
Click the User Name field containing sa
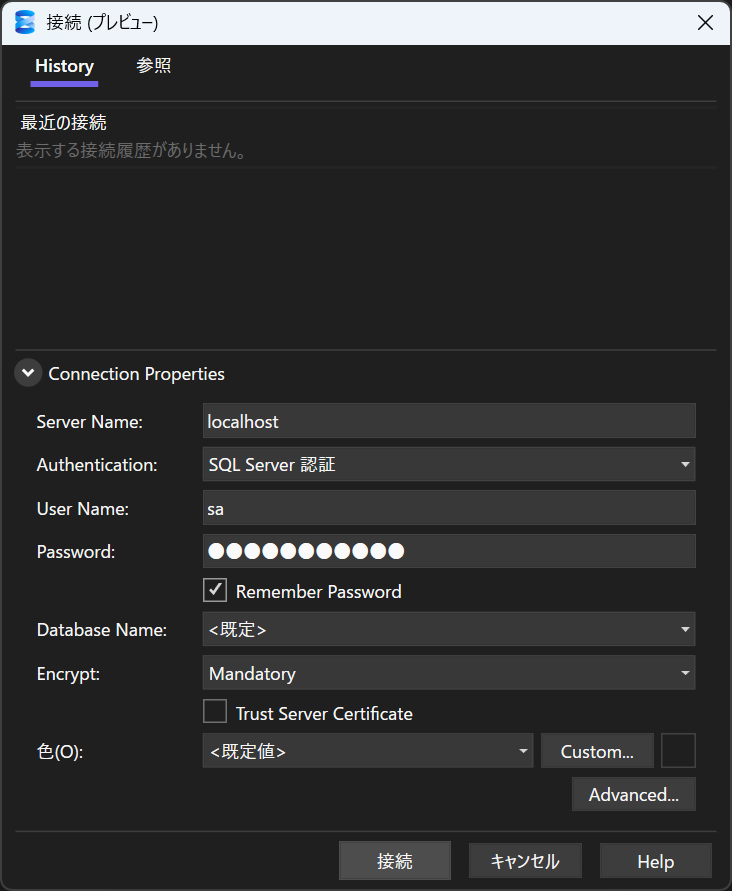click(449, 508)
